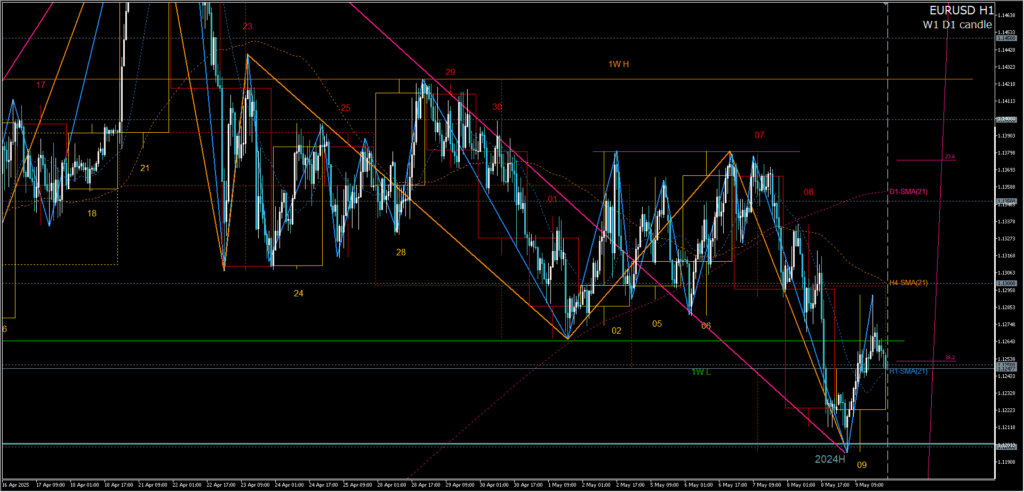This screenshot has width=1024, height=492.
Task: Click the orange day label 24
Action: pyautogui.click(x=298, y=293)
